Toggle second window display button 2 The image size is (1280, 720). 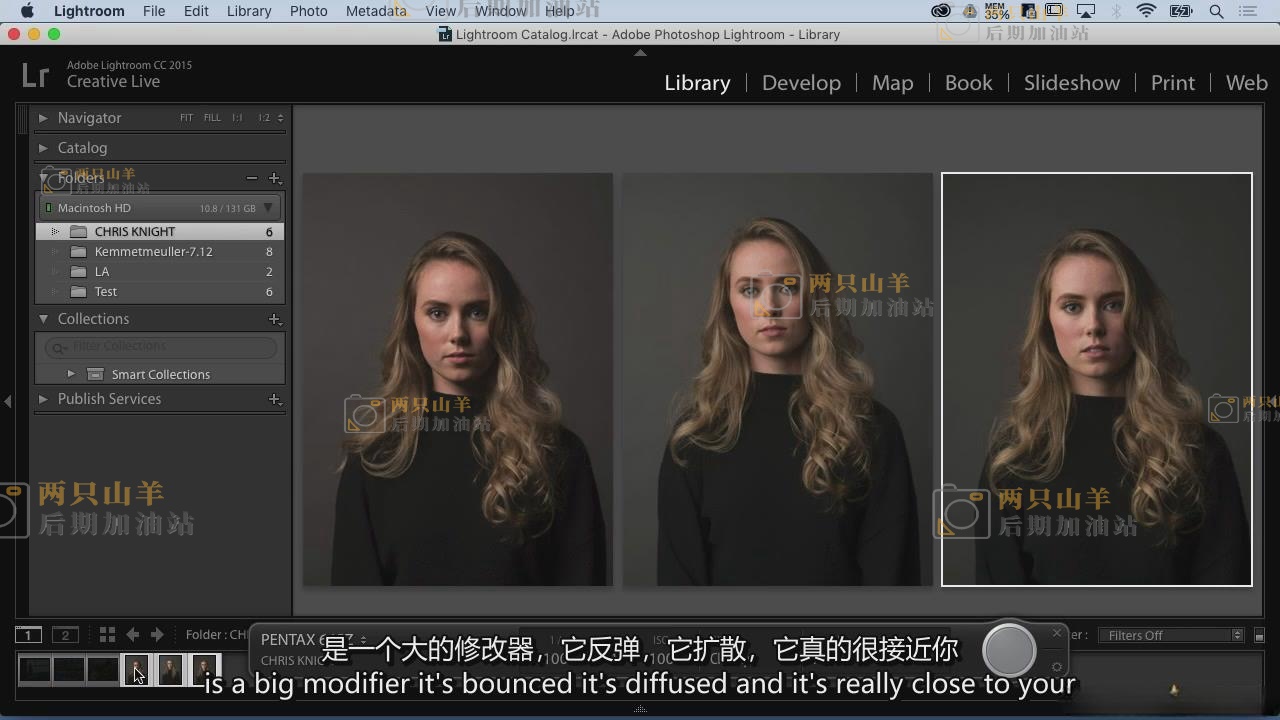65,635
